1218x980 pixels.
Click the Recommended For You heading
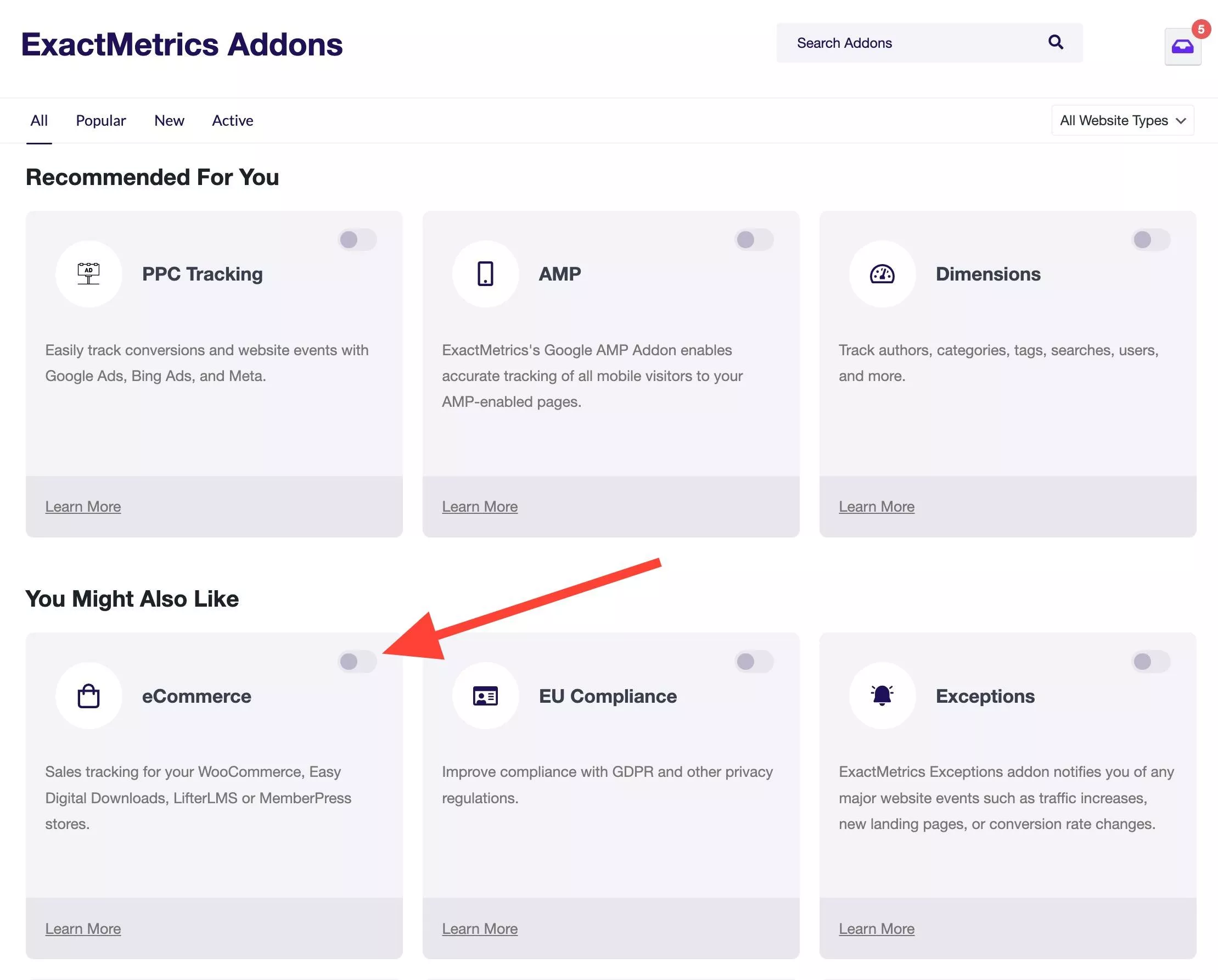[153, 177]
